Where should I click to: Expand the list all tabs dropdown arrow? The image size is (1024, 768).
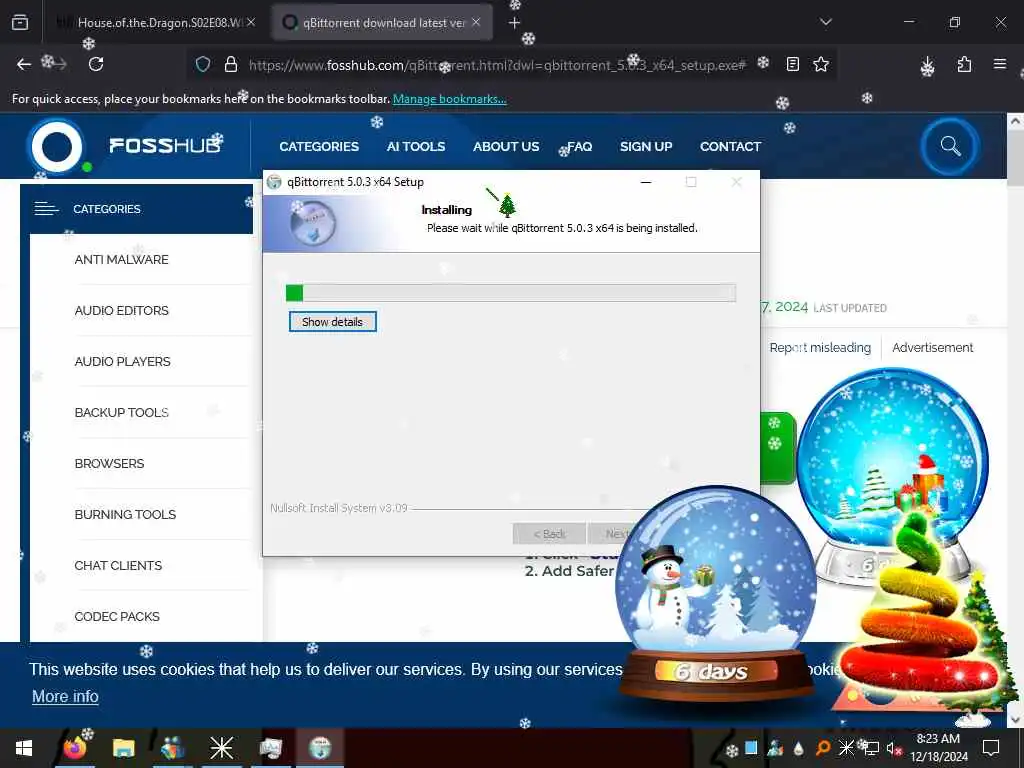pyautogui.click(x=825, y=22)
